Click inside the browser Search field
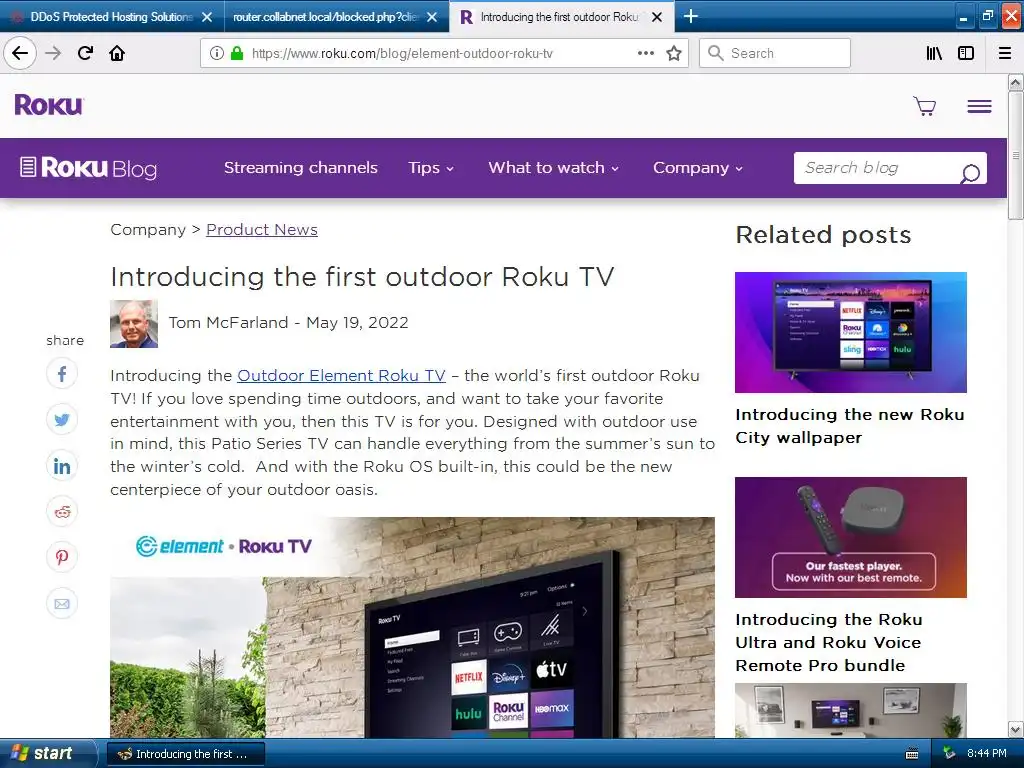 coord(775,53)
